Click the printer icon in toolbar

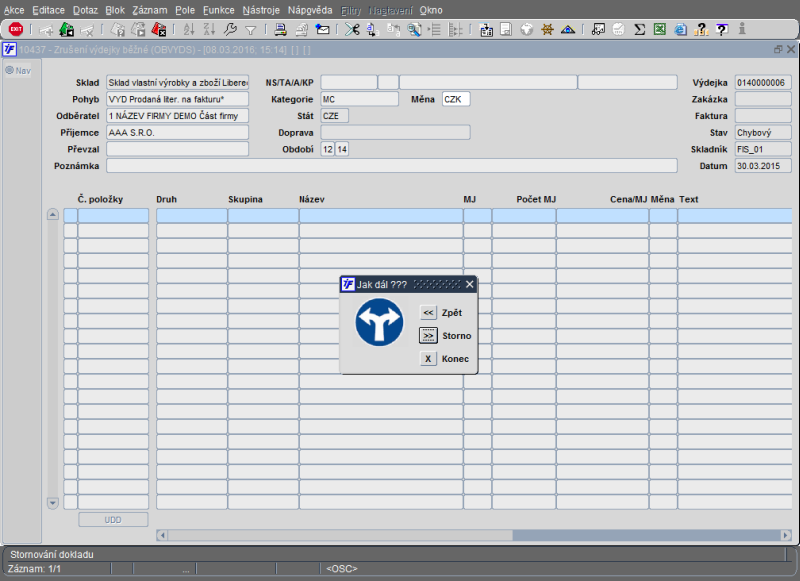point(281,30)
